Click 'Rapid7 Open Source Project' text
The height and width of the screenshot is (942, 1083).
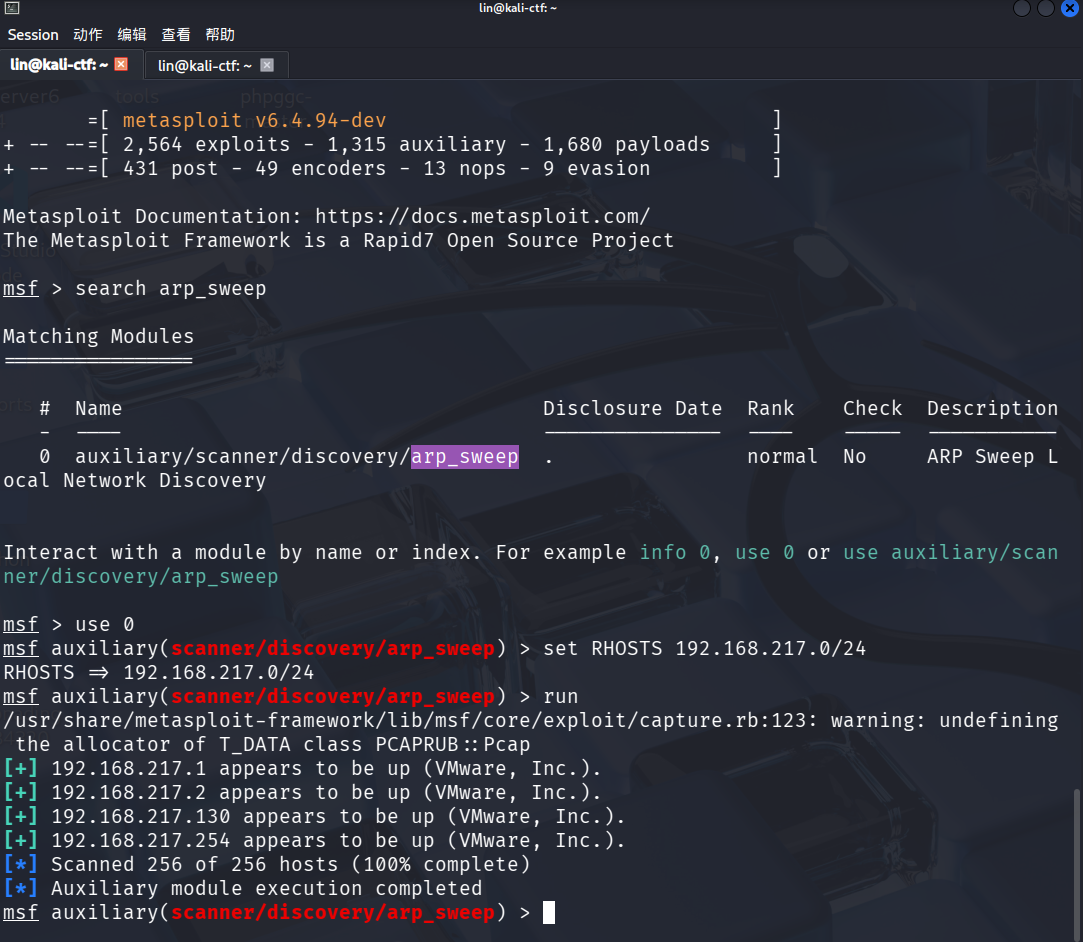pyautogui.click(x=518, y=240)
